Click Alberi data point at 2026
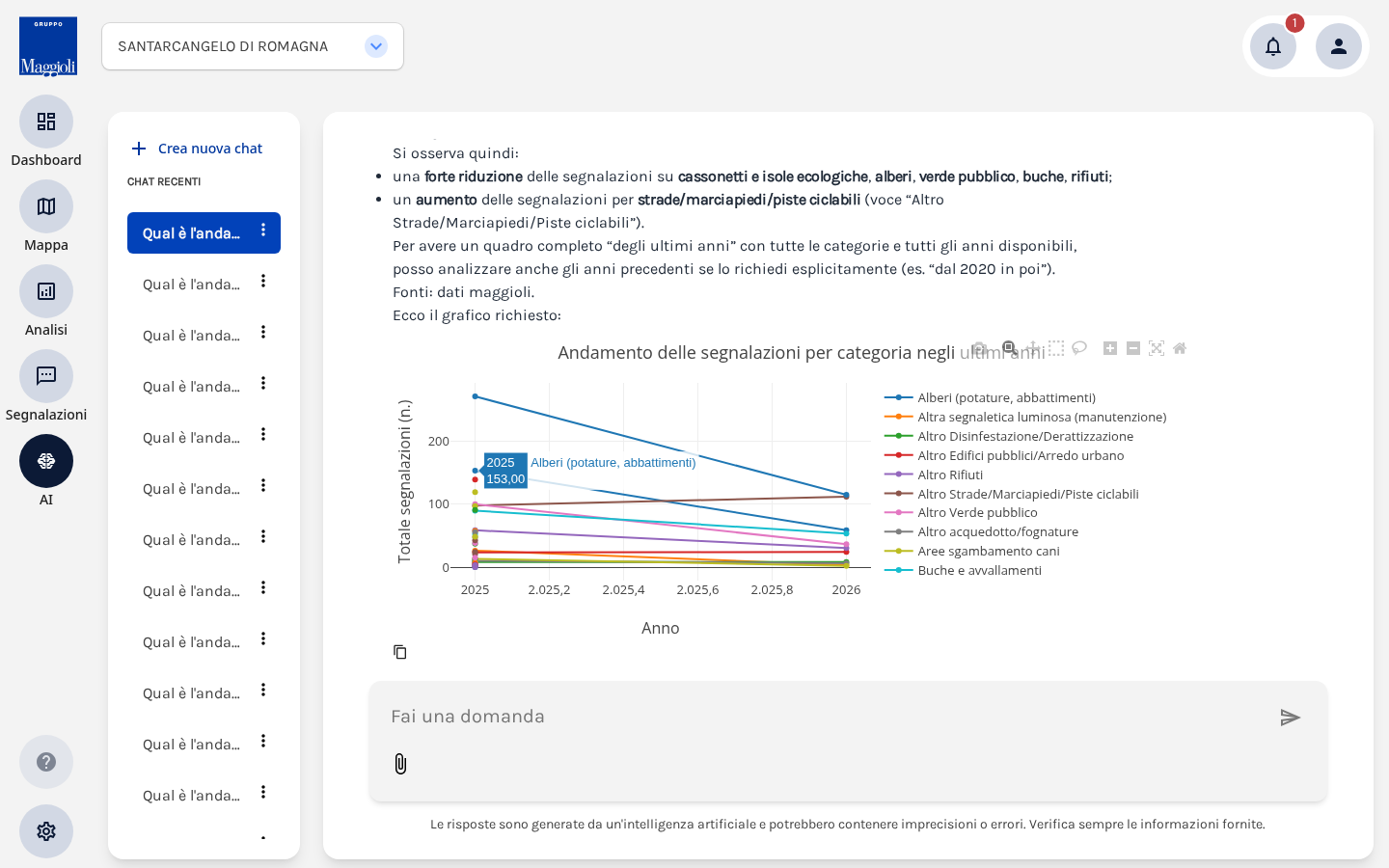Screen dimensions: 1389x868 [846, 496]
